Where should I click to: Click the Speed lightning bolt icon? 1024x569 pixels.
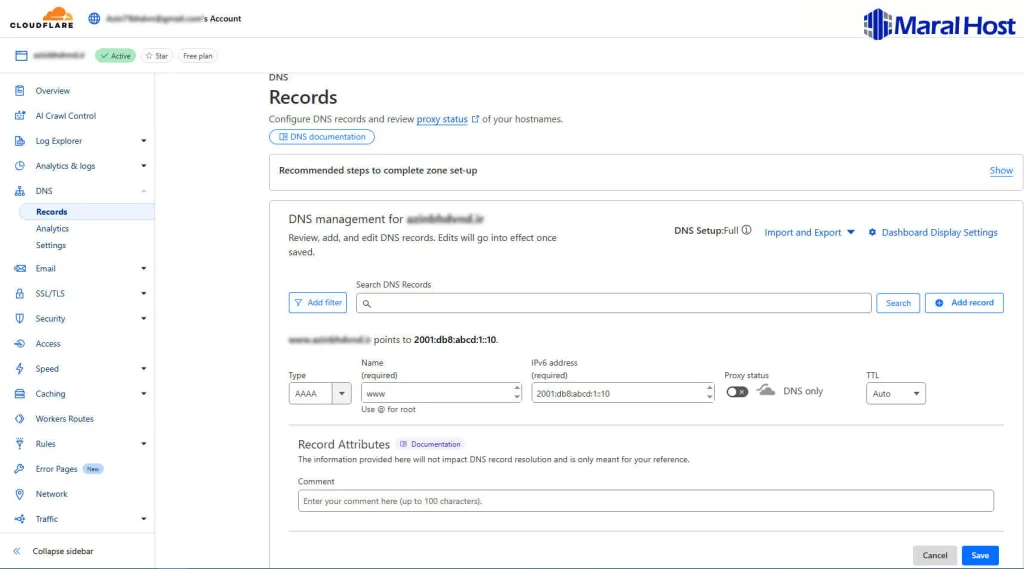point(20,368)
